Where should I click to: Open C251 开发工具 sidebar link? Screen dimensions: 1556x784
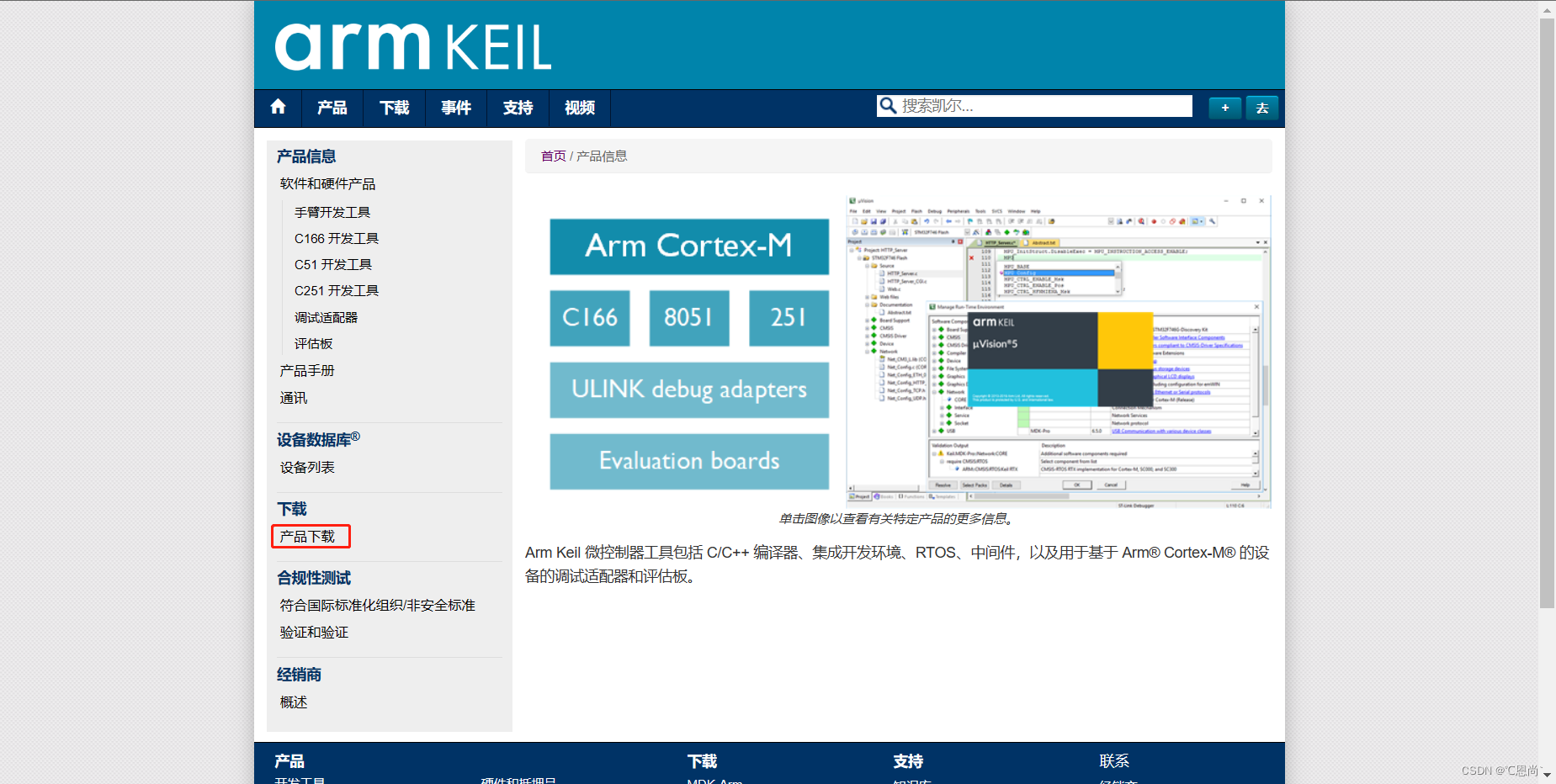(x=337, y=291)
